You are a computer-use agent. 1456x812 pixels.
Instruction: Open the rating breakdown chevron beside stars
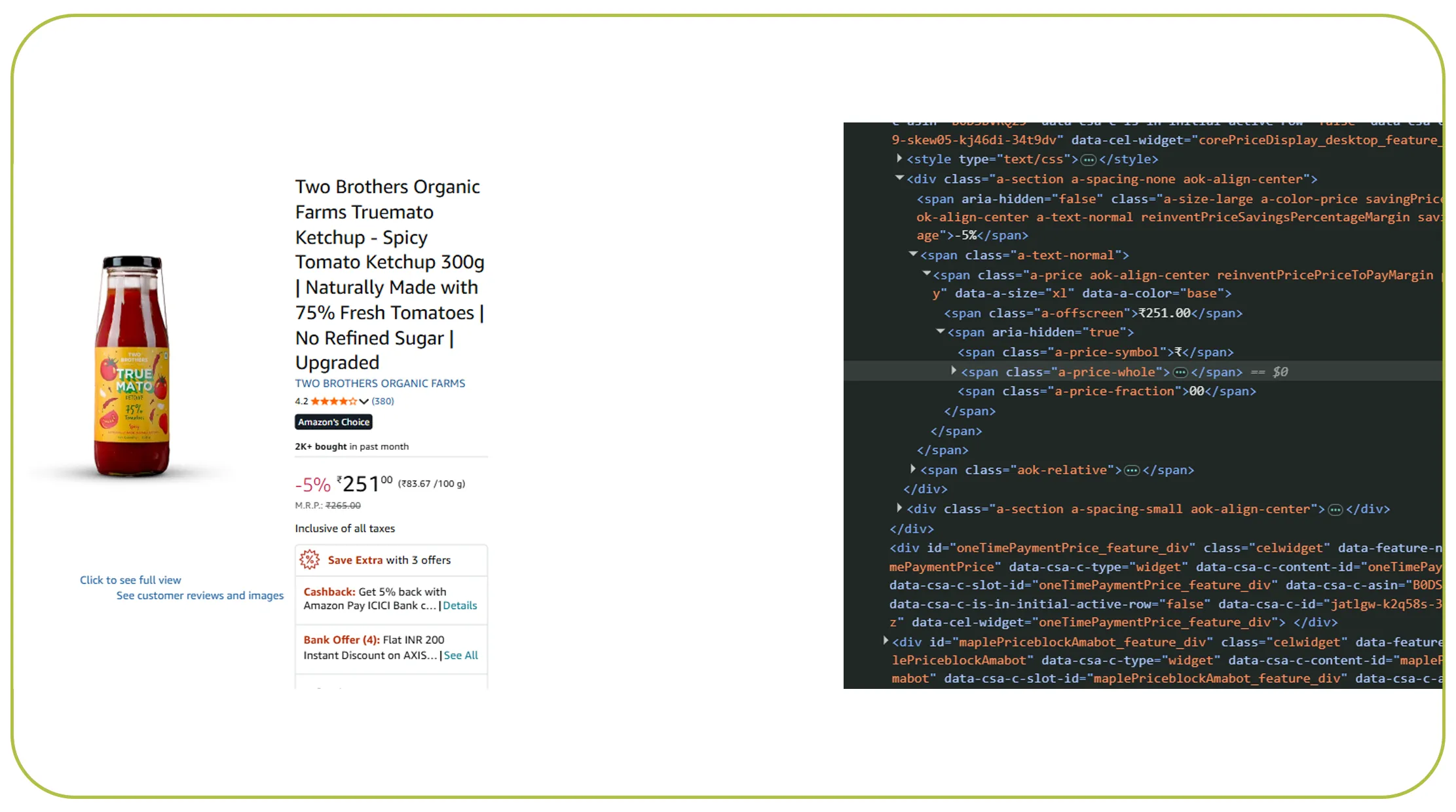[364, 401]
